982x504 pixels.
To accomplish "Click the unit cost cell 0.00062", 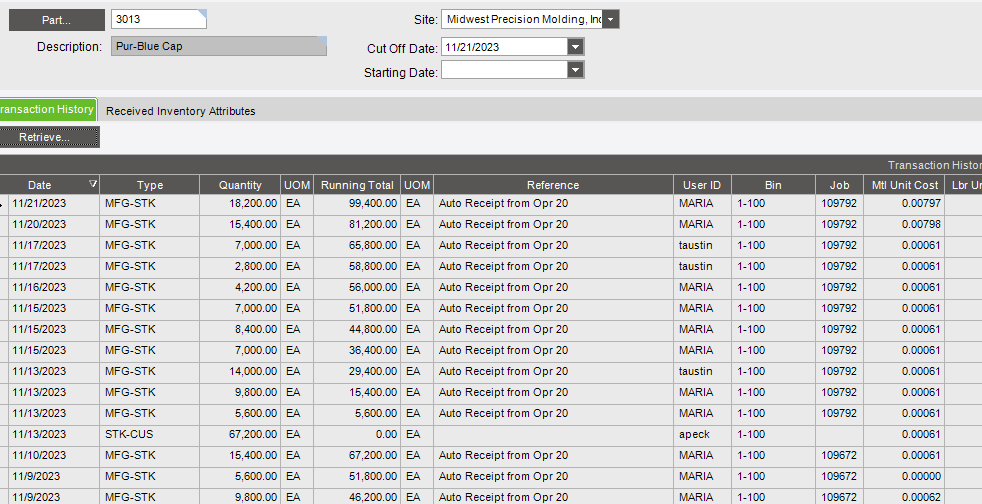I will [x=905, y=497].
